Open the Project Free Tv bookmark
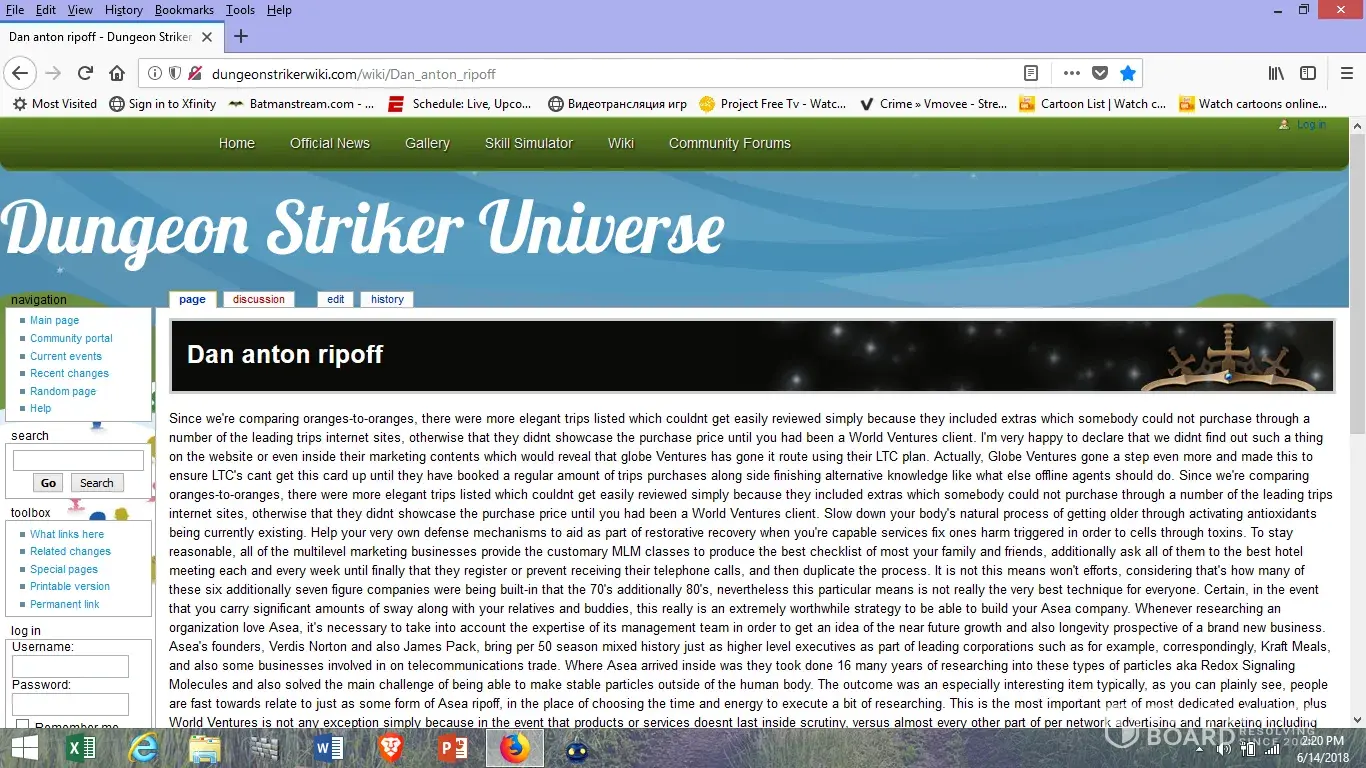Viewport: 1366px width, 768px height. click(773, 103)
